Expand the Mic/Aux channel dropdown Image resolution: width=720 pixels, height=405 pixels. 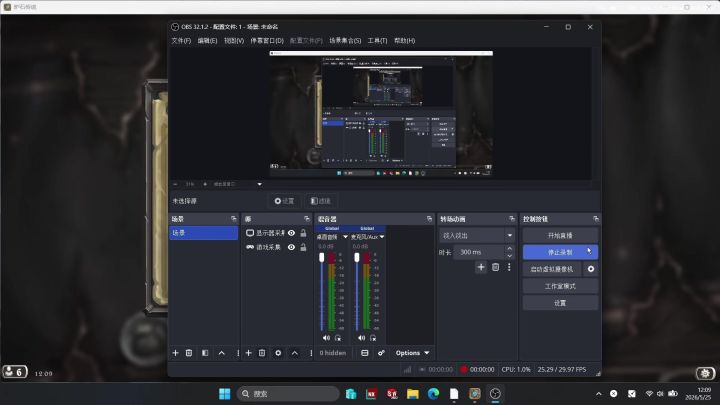pyautogui.click(x=382, y=237)
